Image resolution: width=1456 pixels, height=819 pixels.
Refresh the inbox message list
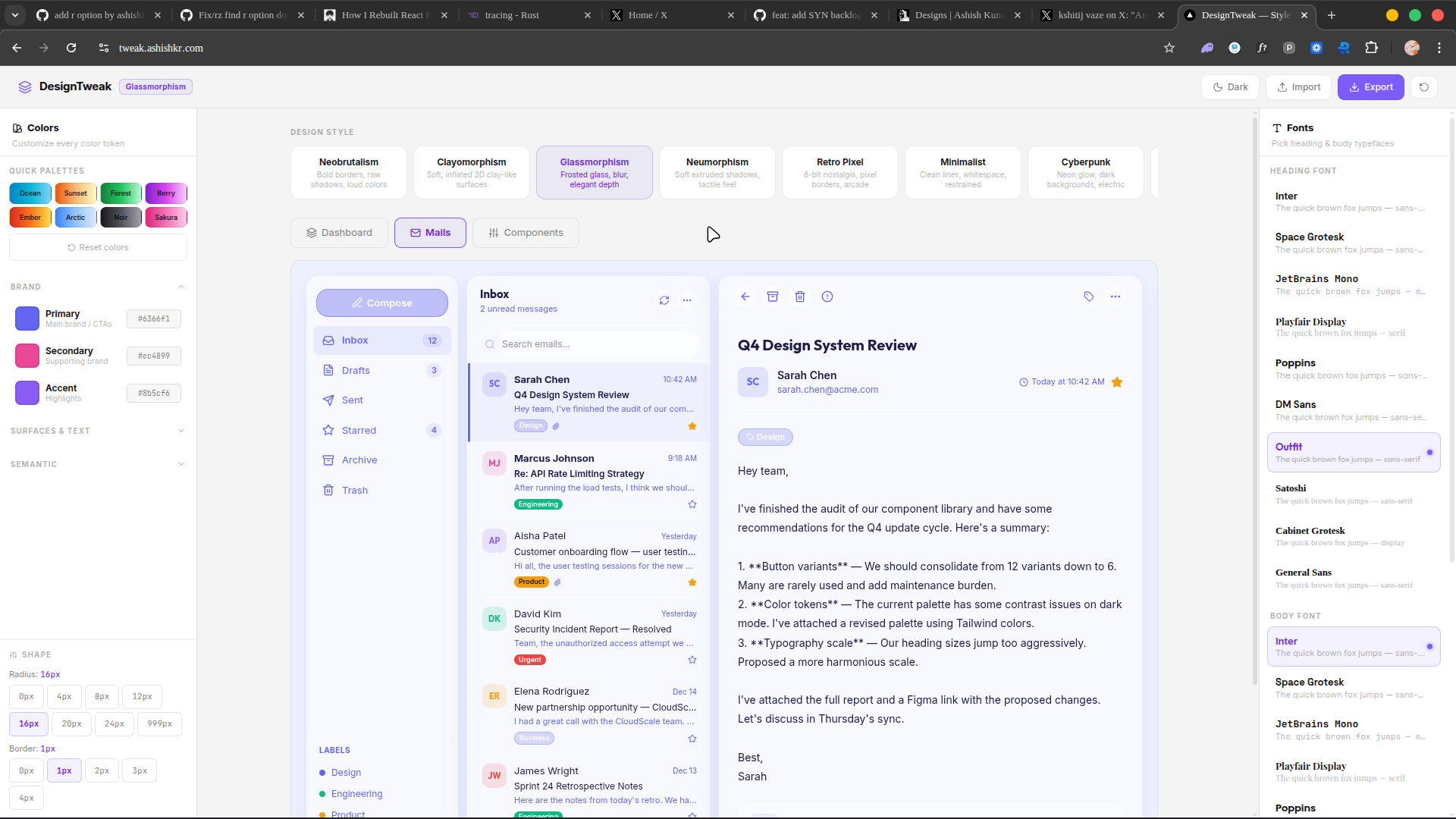[x=664, y=300]
